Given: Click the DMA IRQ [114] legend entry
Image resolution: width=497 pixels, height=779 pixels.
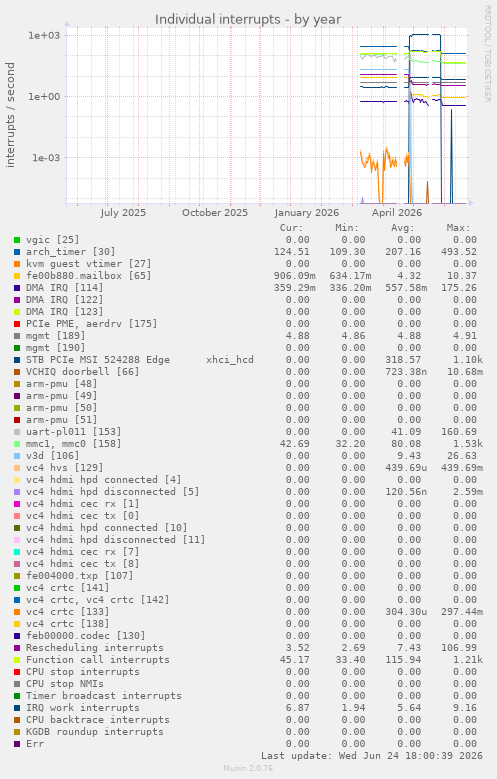Looking at the screenshot, I should pyautogui.click(x=65, y=288).
